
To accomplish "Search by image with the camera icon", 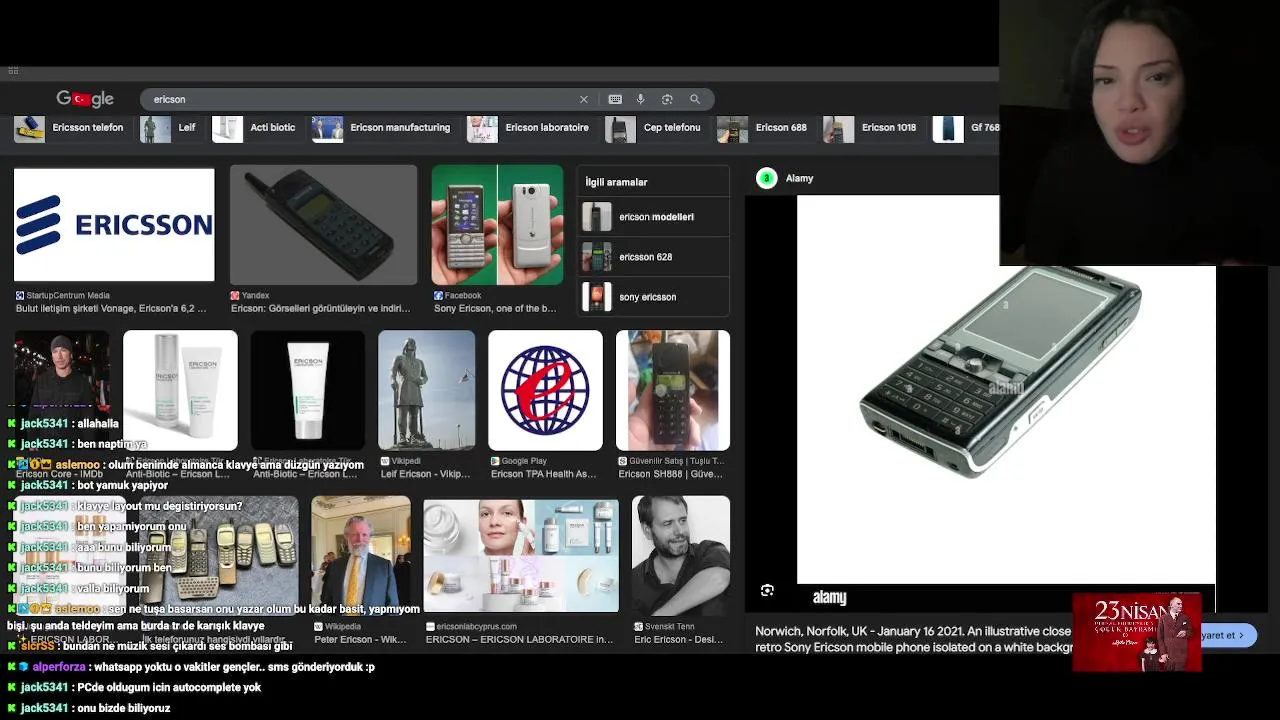I will coord(667,99).
